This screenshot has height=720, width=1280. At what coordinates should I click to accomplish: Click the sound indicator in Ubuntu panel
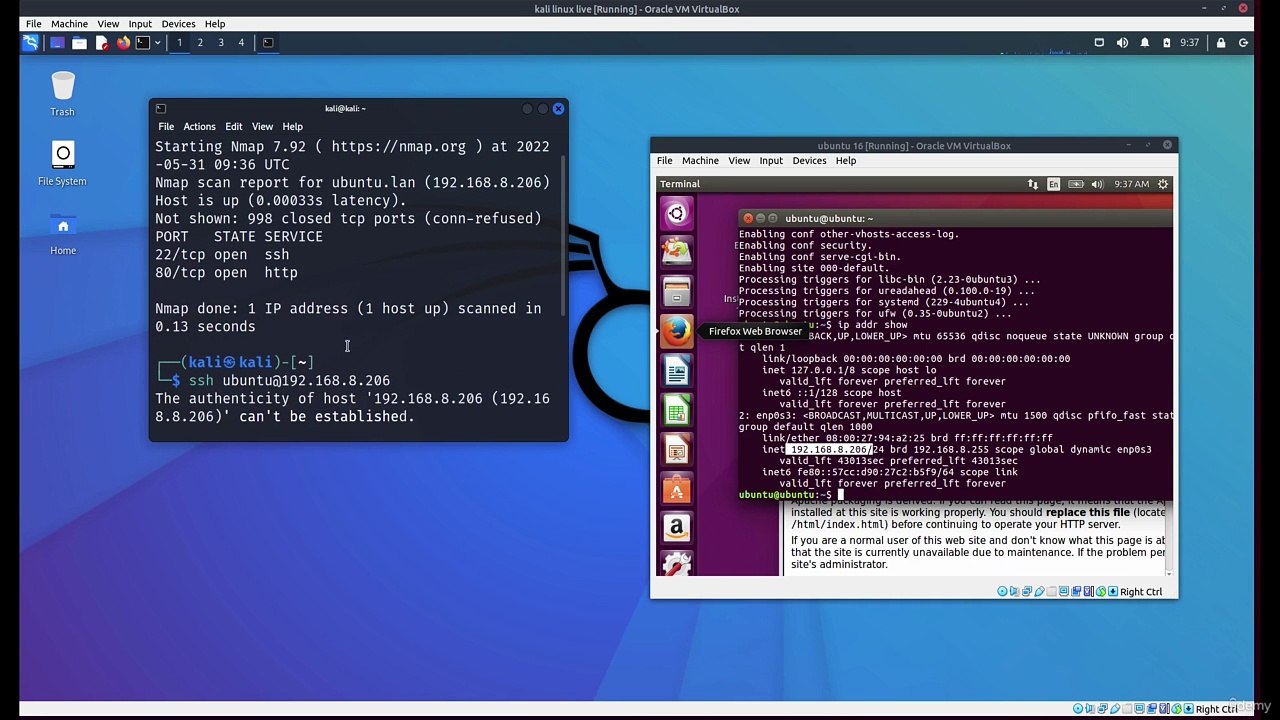1097,184
